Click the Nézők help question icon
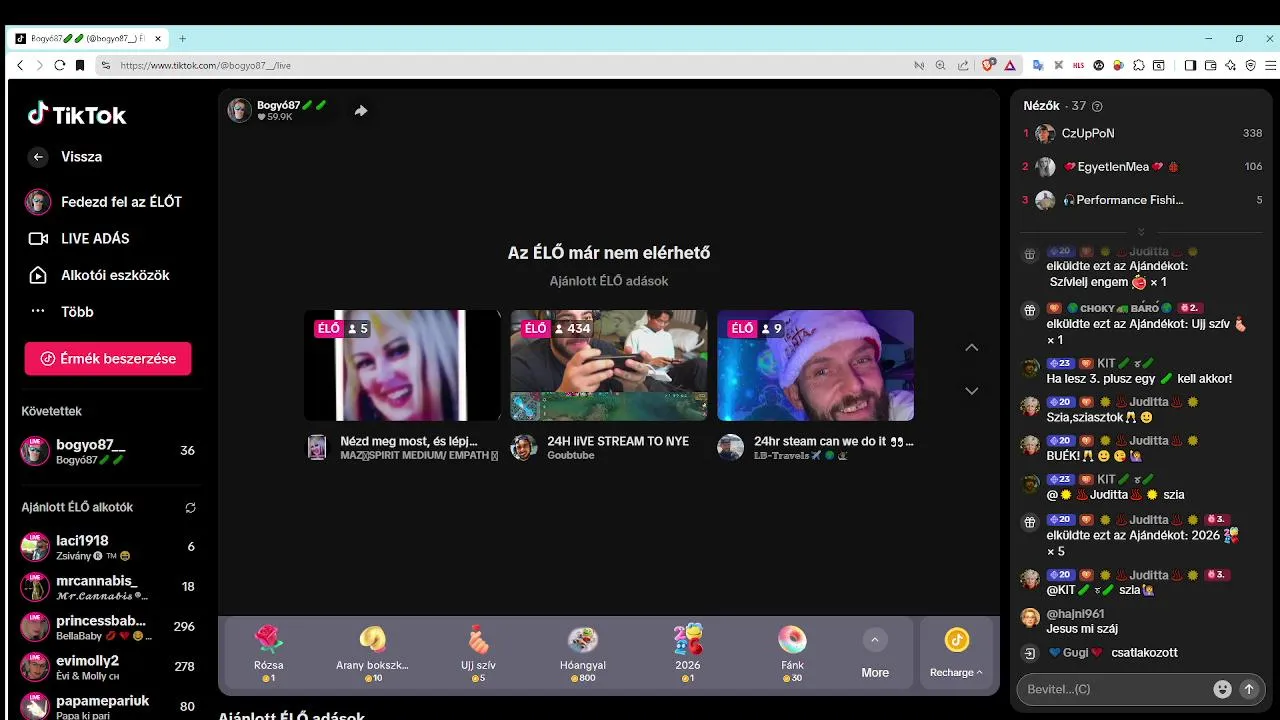 1098,106
